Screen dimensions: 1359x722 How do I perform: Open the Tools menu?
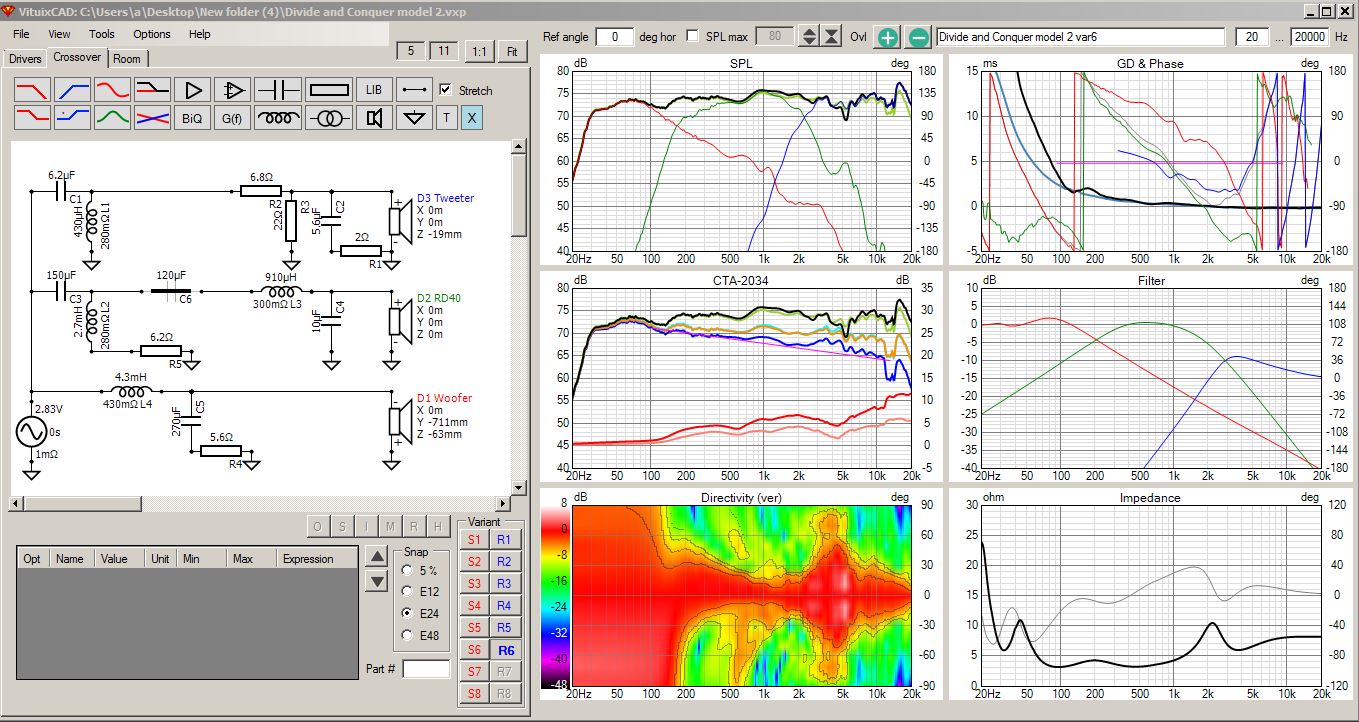102,34
